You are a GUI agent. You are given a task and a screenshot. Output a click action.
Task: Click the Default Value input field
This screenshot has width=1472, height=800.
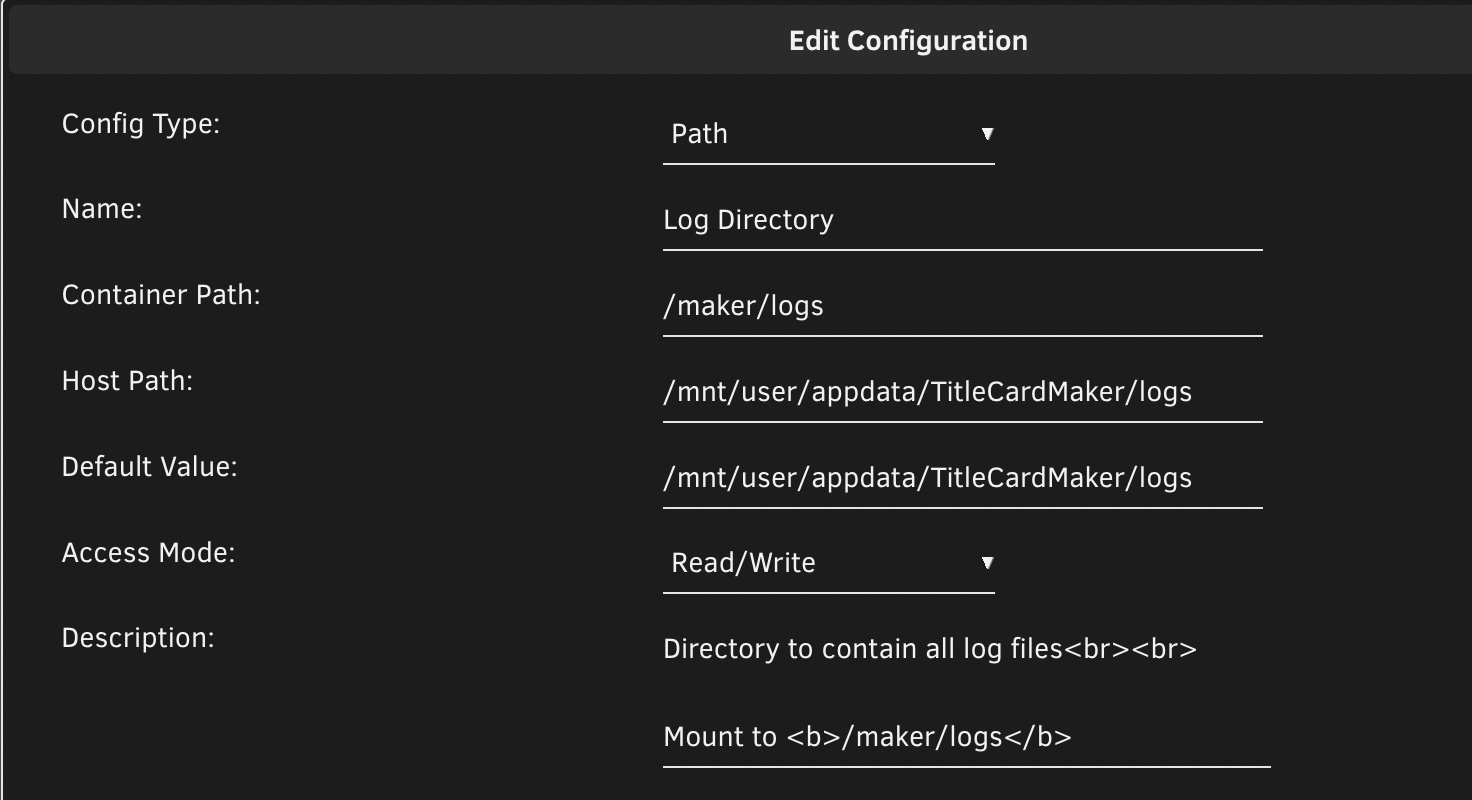point(960,478)
